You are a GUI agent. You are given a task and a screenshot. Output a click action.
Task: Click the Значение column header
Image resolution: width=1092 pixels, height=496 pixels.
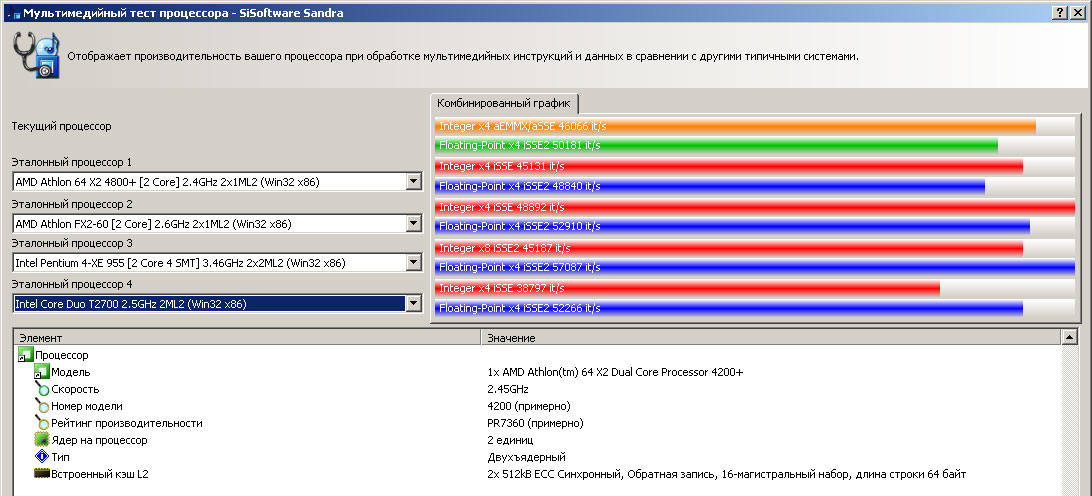click(770, 338)
